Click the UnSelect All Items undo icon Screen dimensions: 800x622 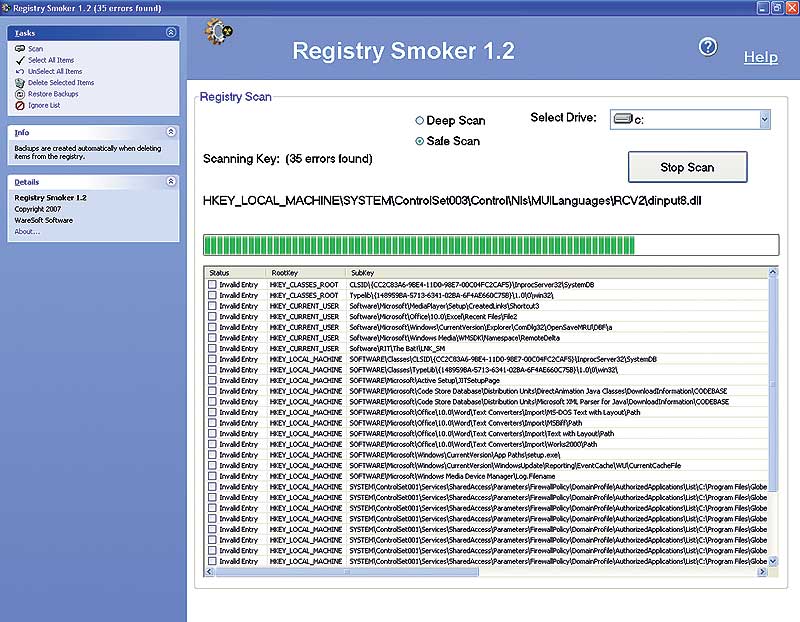[20, 71]
